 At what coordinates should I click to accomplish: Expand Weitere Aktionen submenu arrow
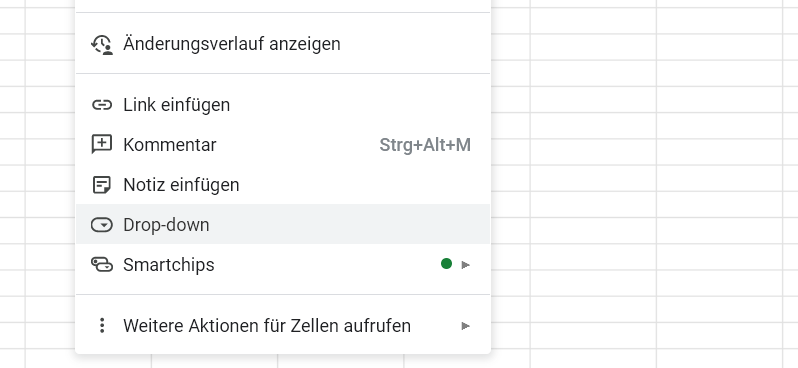465,326
